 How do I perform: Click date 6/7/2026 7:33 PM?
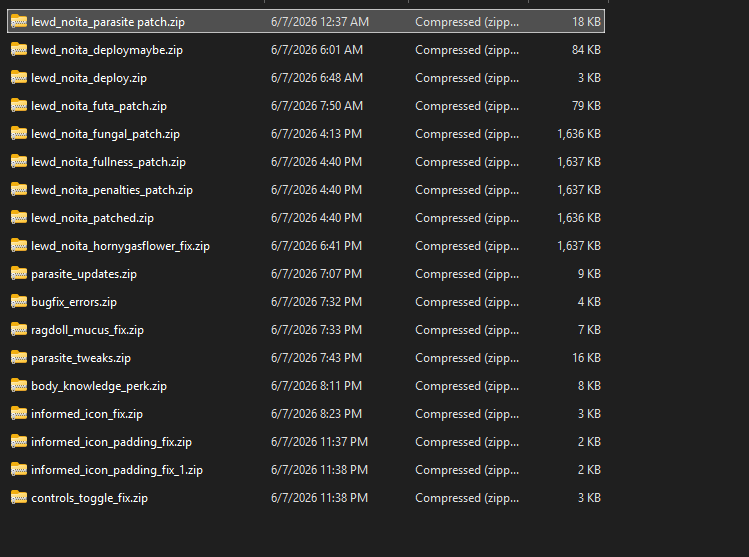click(x=316, y=330)
